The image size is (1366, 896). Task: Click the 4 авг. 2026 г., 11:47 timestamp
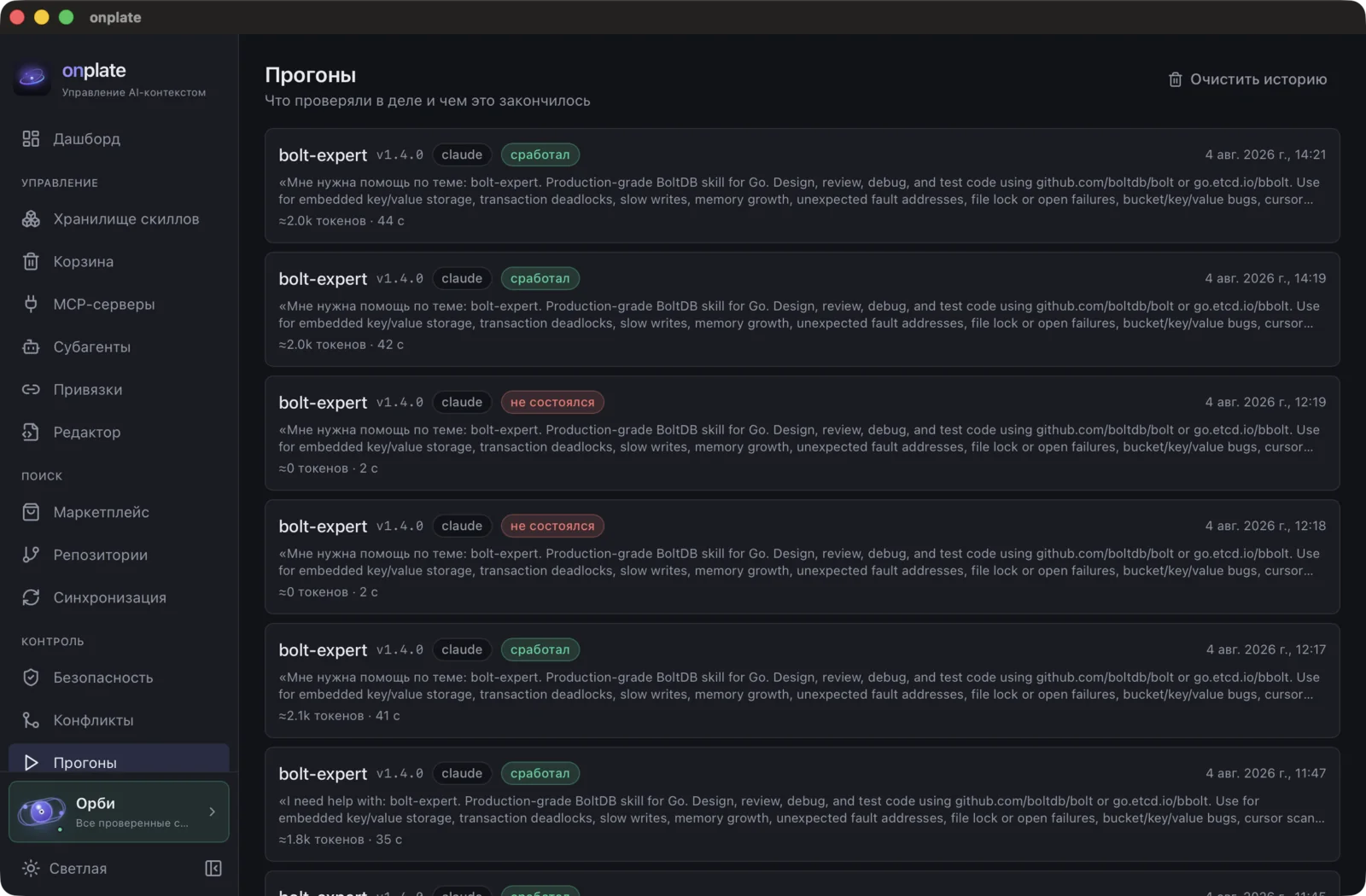point(1266,773)
